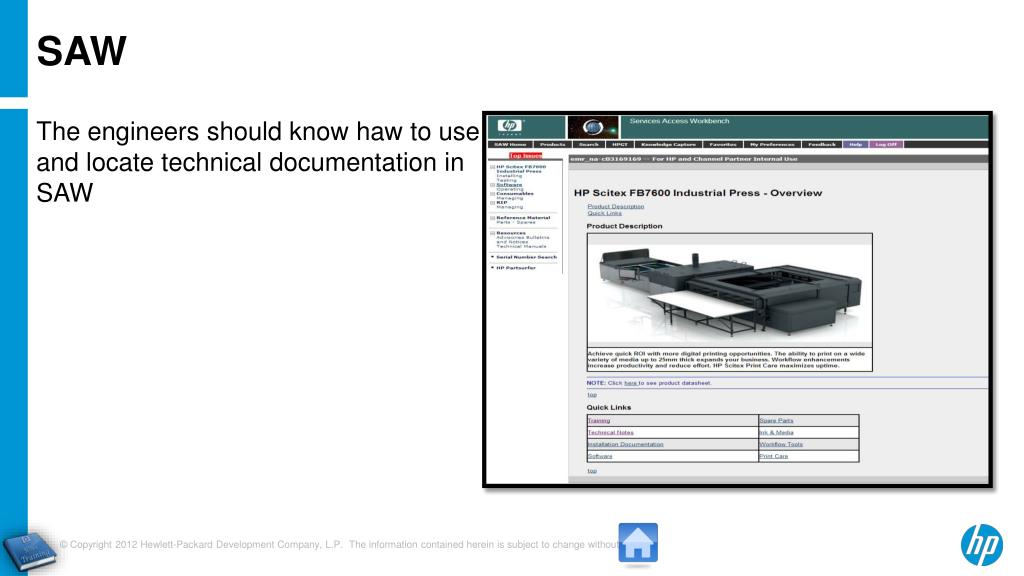Expand the Serial Number Search arrow
The width and height of the screenshot is (1024, 576).
point(492,257)
